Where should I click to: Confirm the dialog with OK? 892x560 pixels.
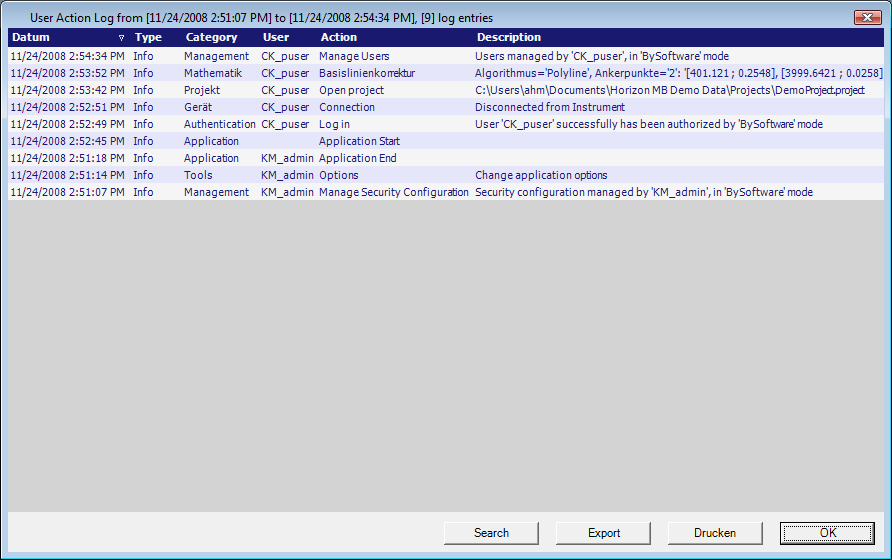827,533
